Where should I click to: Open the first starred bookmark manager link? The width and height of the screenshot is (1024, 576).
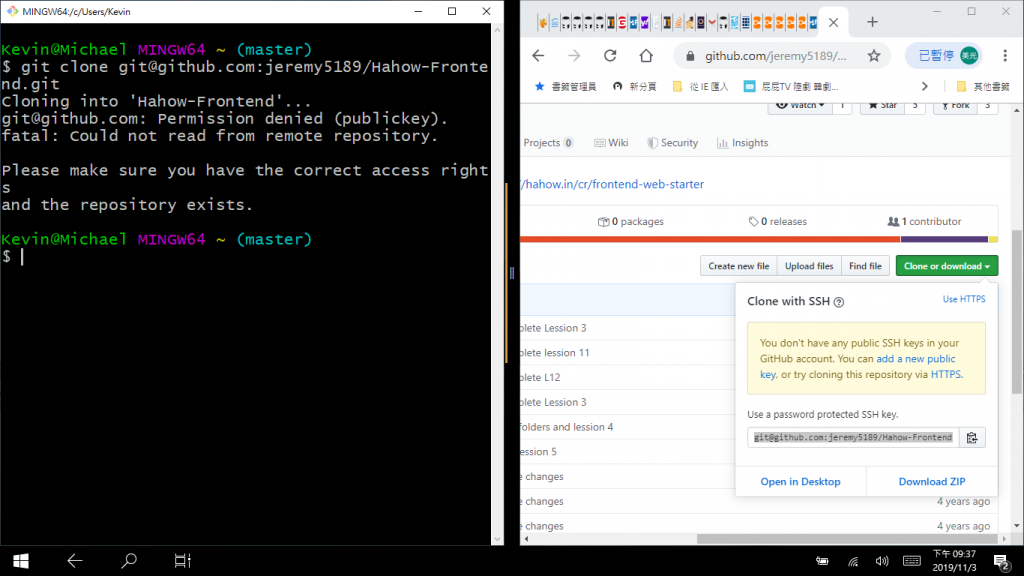pyautogui.click(x=566, y=86)
